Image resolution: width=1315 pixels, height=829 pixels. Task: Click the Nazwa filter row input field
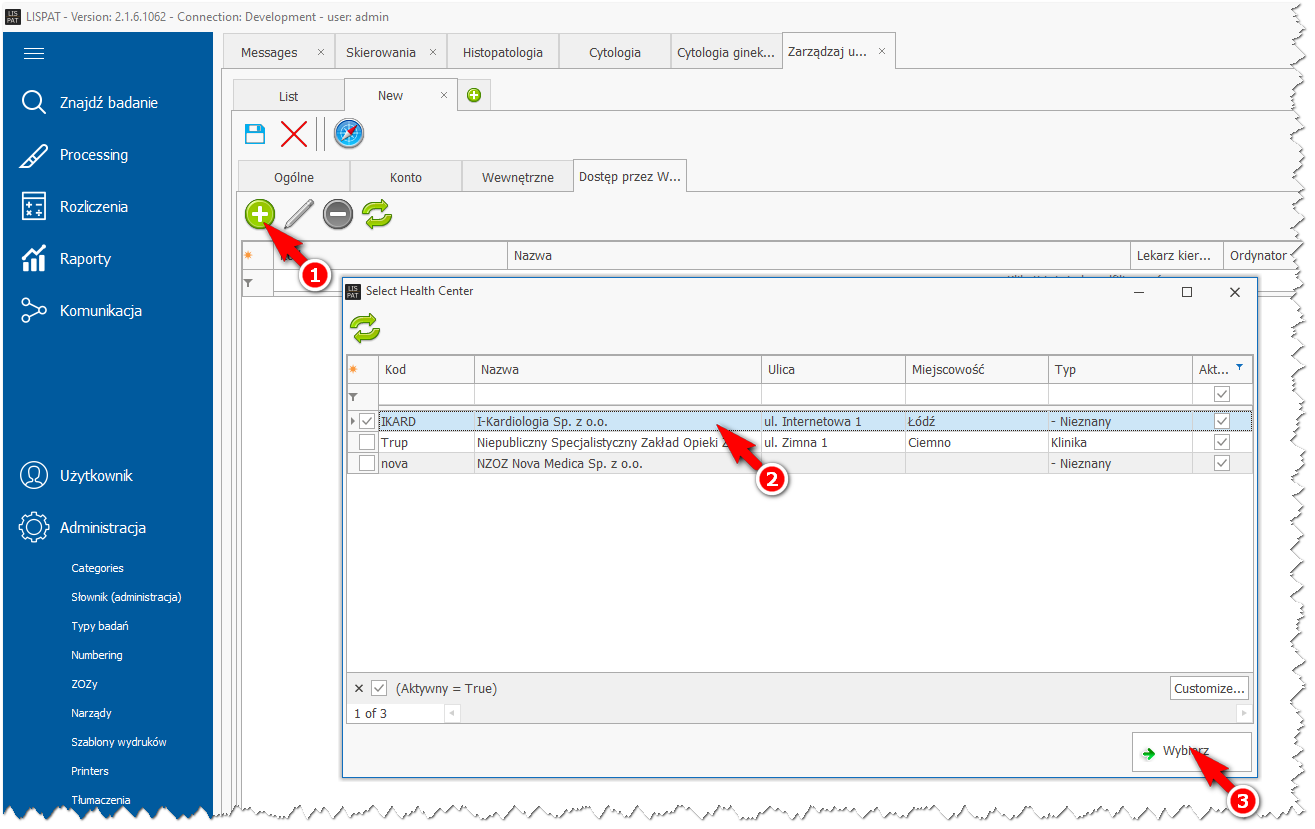tap(617, 395)
